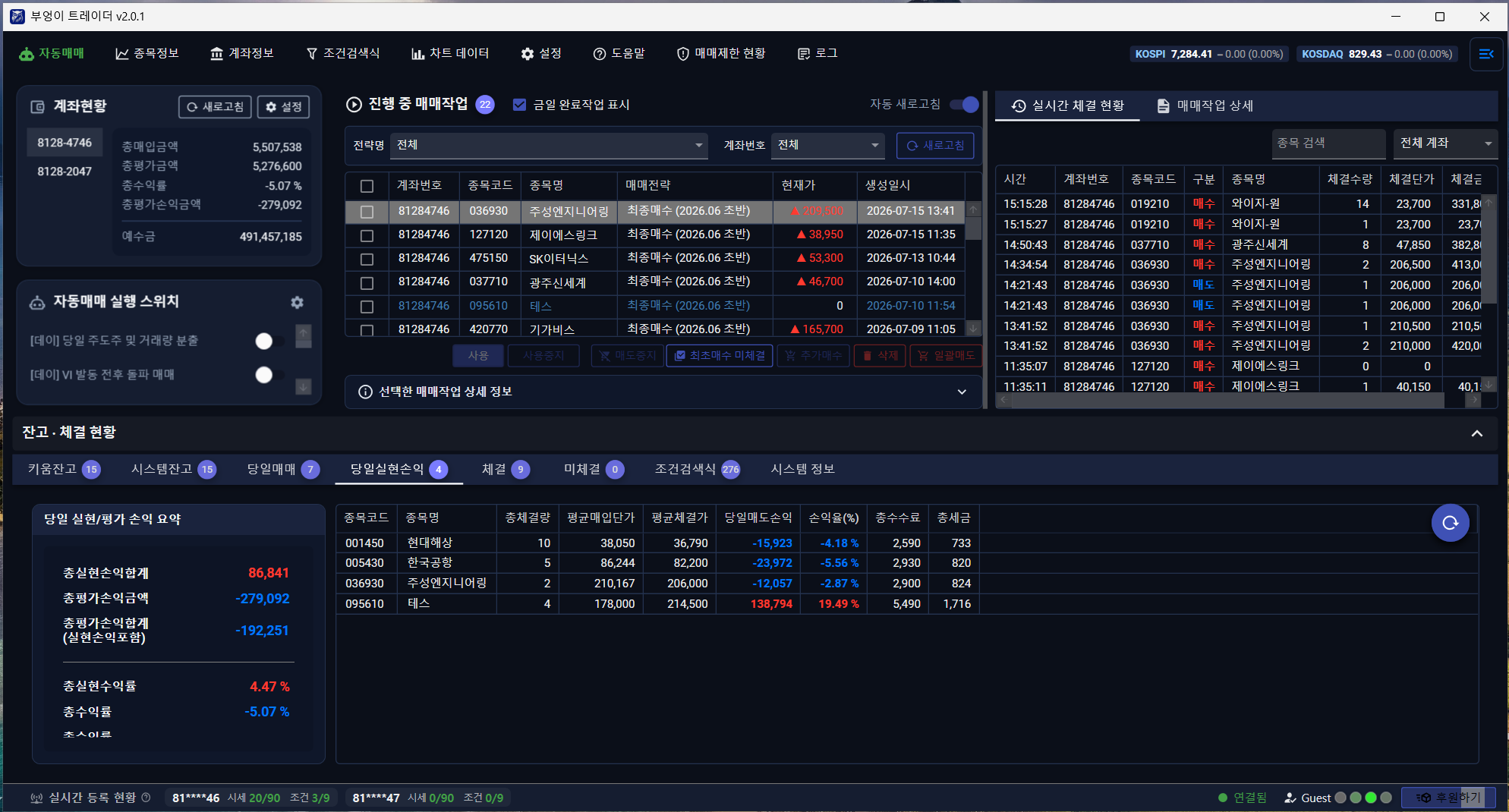Click the 종목 검색 input field

click(1328, 143)
